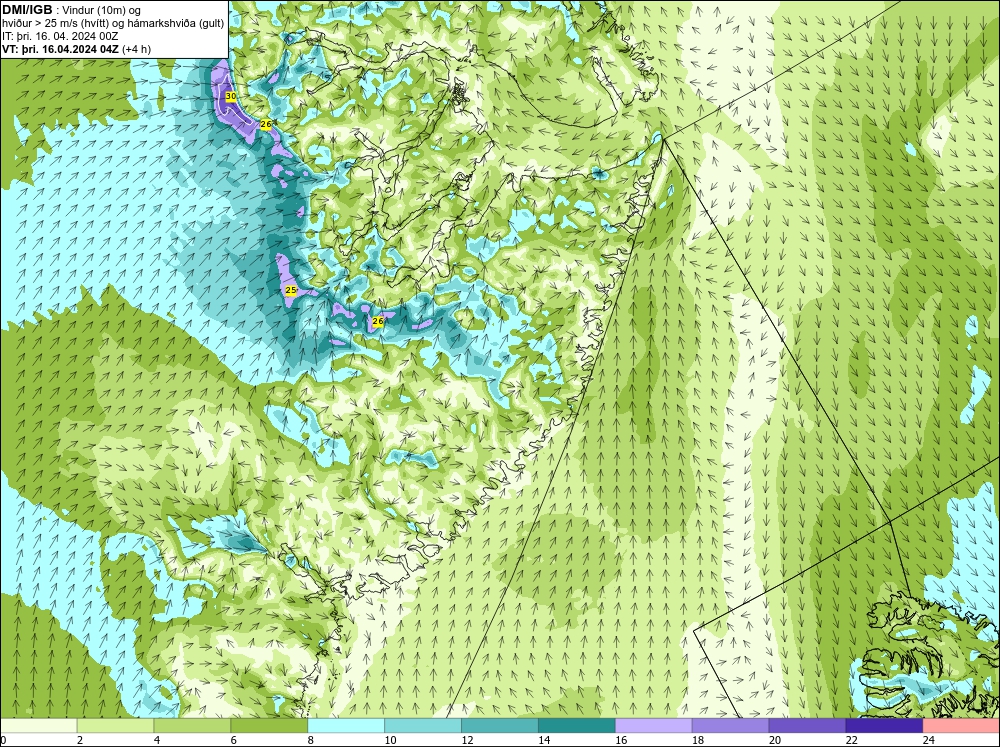Click the 18–20 m/s purple legend swatch

tap(730, 726)
